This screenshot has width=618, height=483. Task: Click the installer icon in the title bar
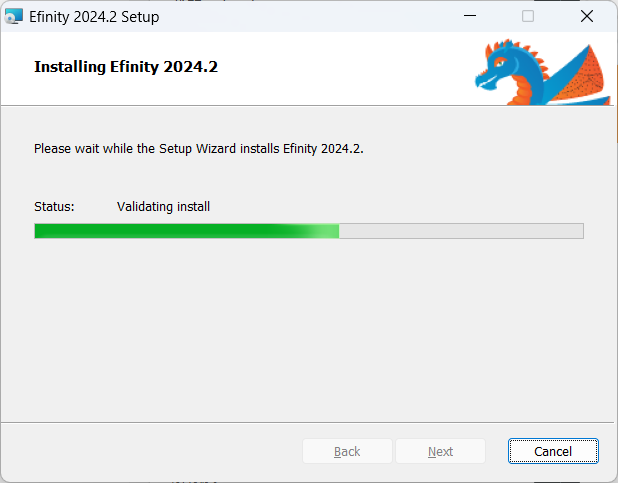(14, 17)
